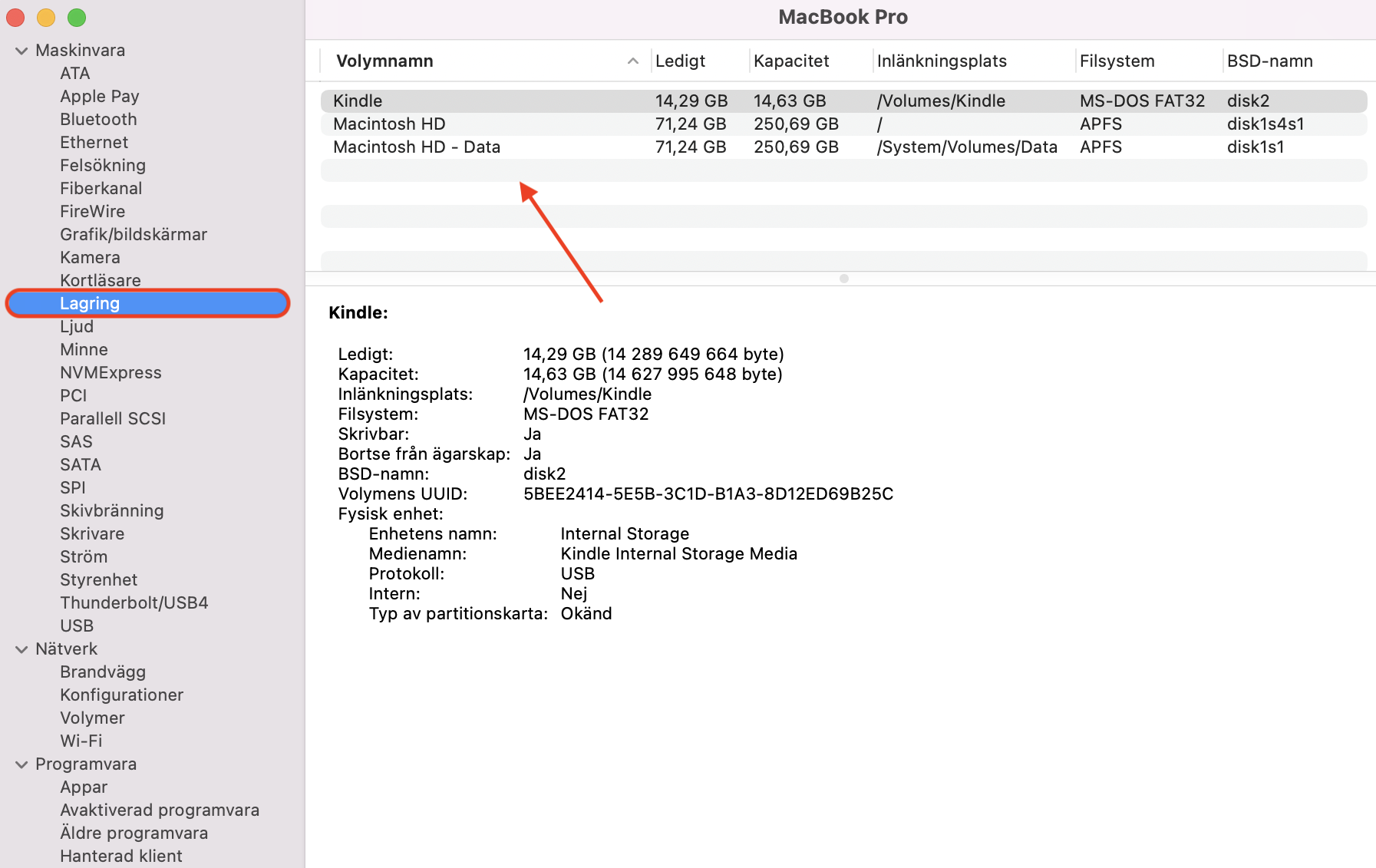Select Grafik/bildskärmar entry
1376x868 pixels.
pyautogui.click(x=134, y=235)
